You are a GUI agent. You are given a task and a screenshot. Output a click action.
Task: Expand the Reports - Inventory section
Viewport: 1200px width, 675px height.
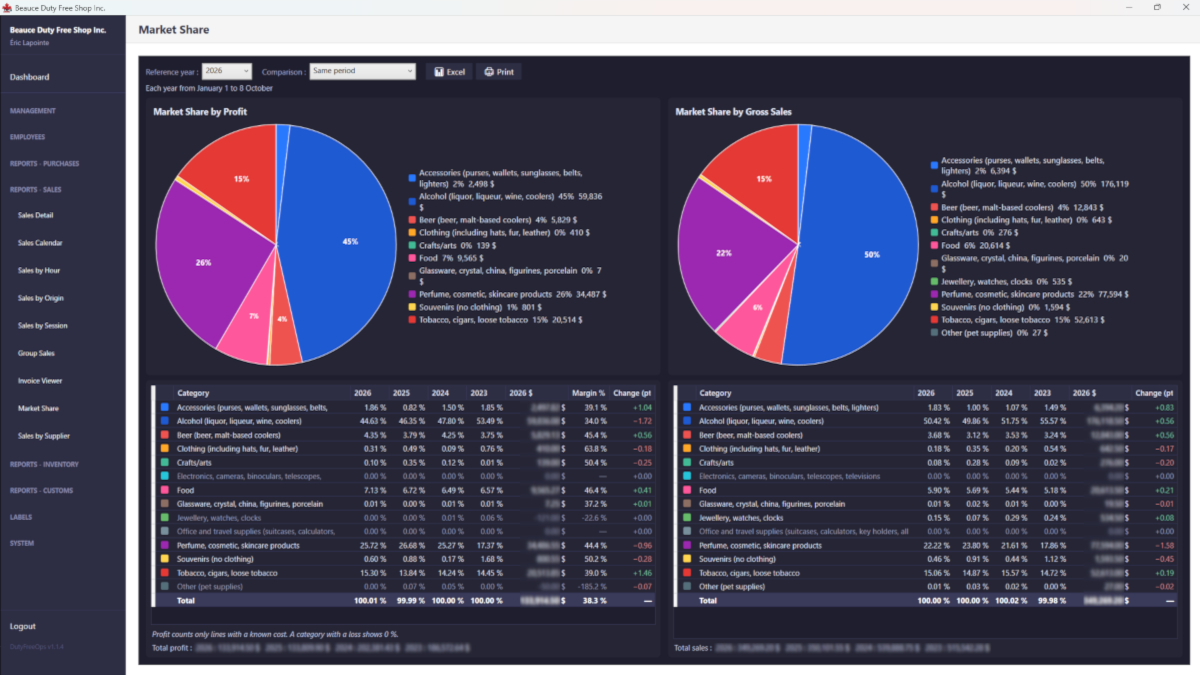pos(44,464)
